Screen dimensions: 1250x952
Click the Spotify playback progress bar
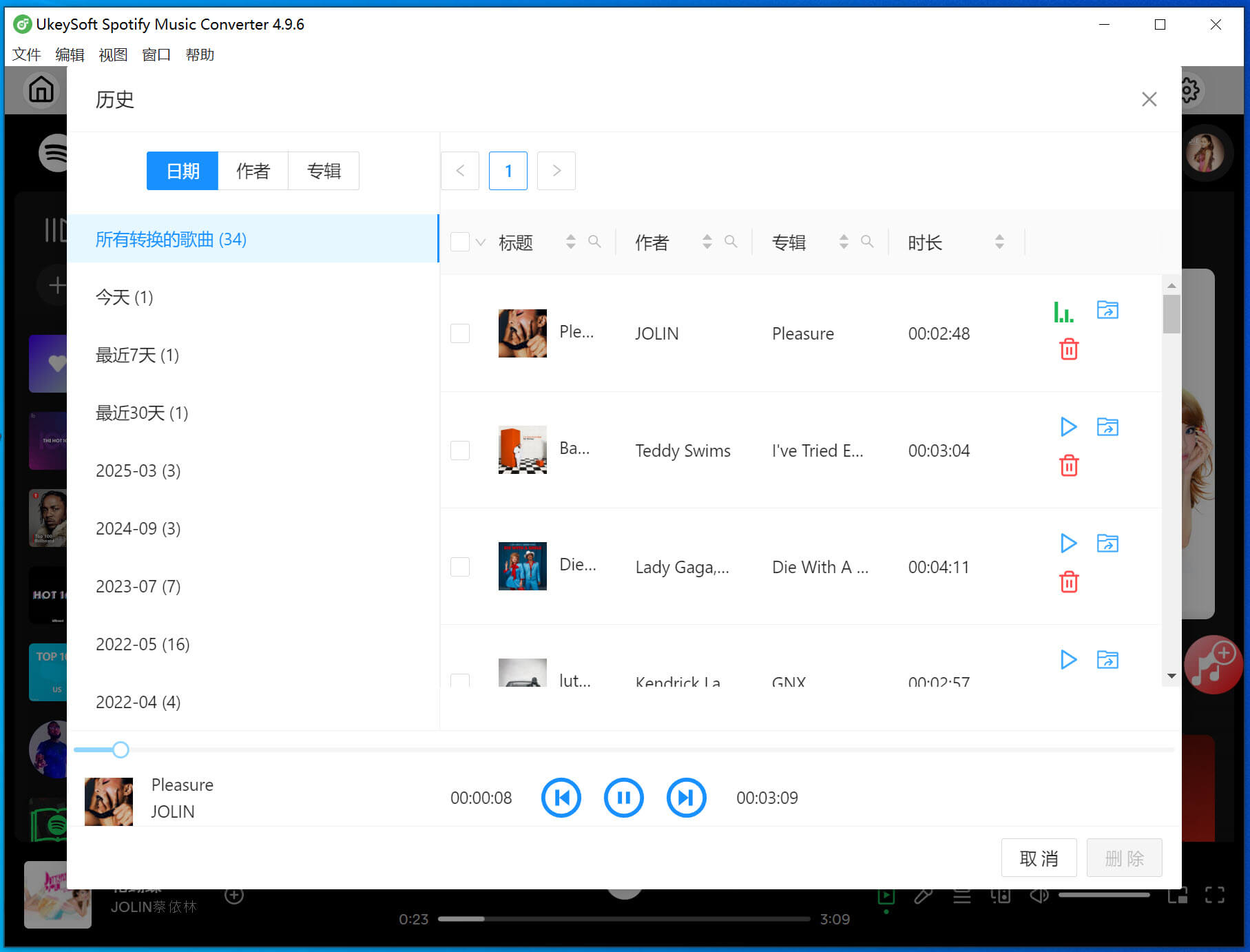[x=624, y=919]
